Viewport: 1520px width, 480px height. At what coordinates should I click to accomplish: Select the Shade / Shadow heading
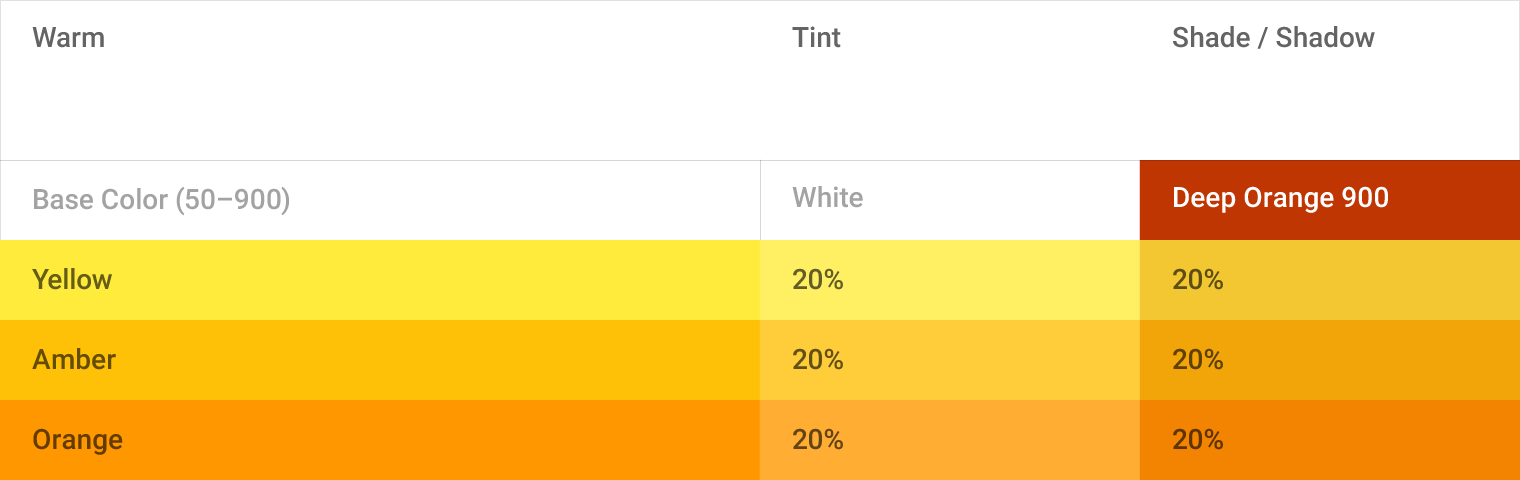1273,38
